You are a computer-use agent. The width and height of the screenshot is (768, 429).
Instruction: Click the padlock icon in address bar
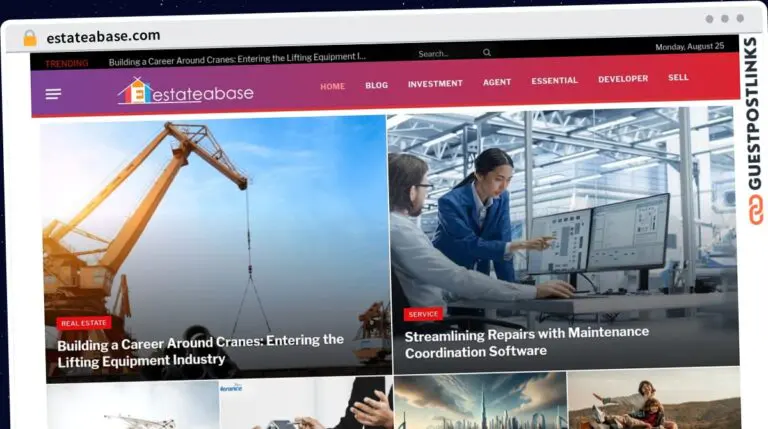[30, 37]
